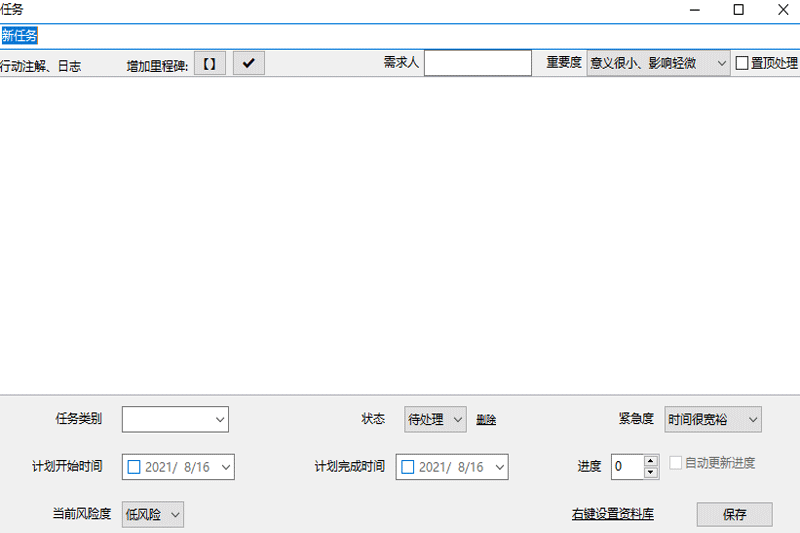Open the 任务类别 combo box
The height and width of the screenshot is (533, 800).
(175, 419)
